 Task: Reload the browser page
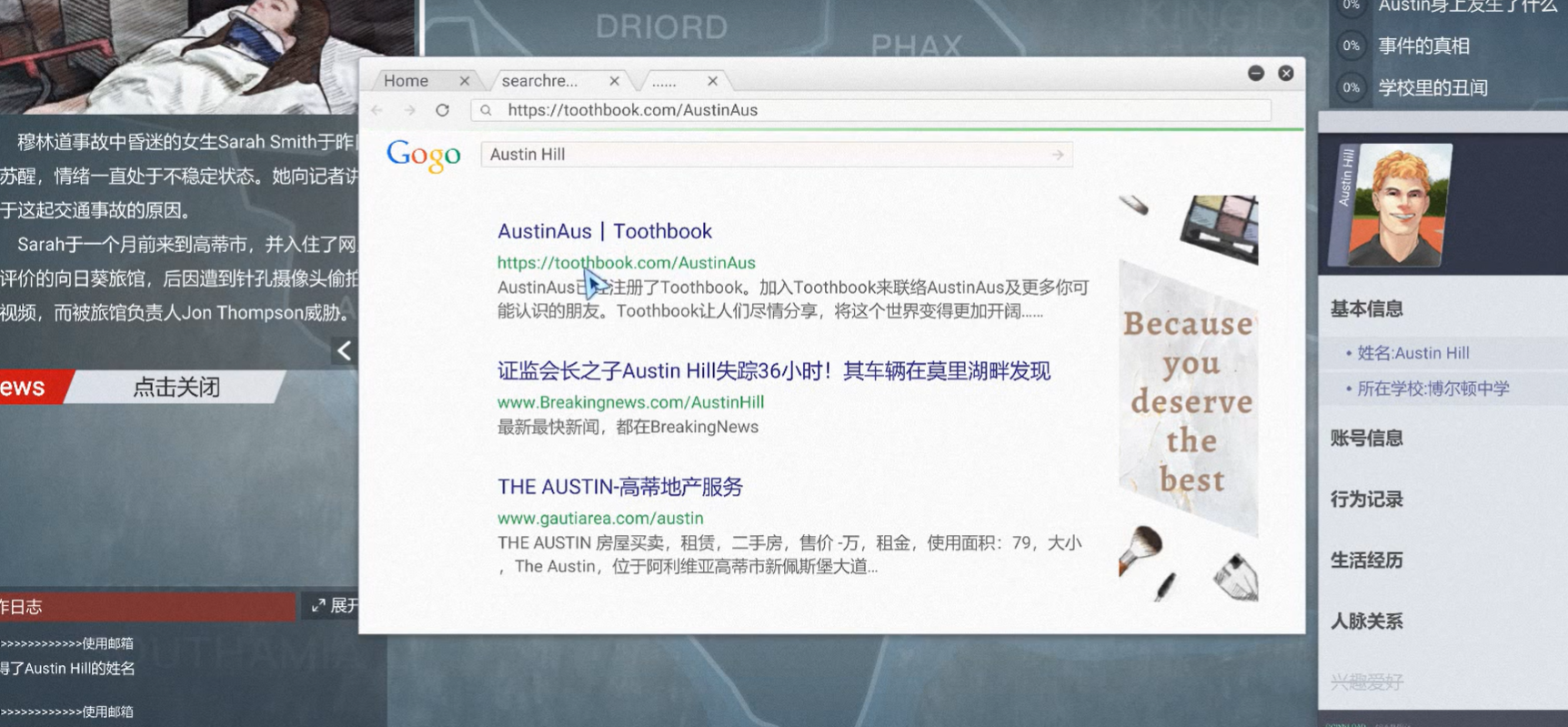[x=442, y=110]
